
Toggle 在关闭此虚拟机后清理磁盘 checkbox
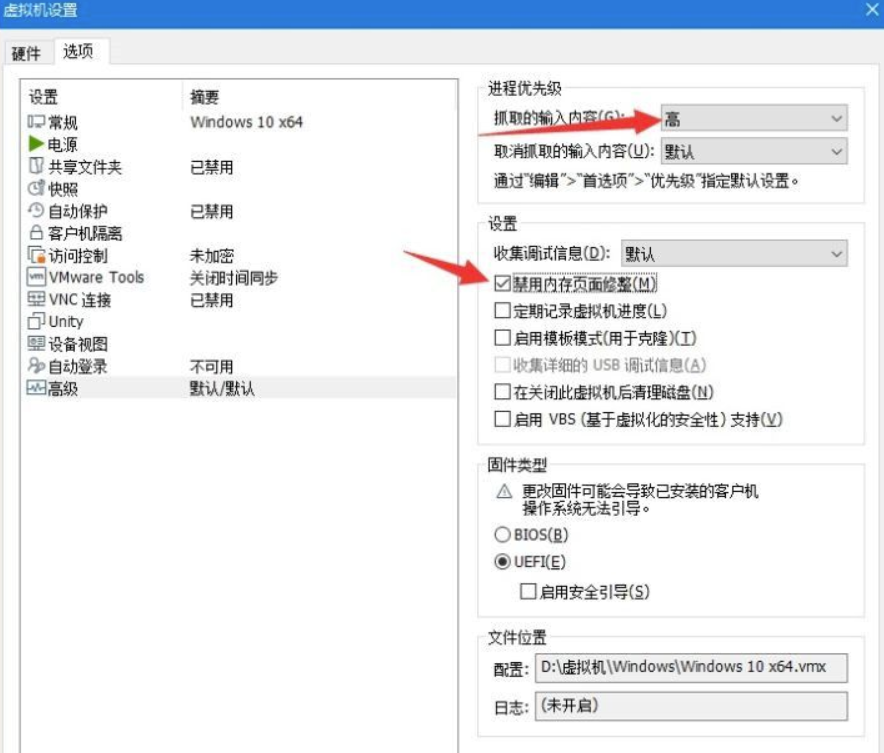click(502, 392)
